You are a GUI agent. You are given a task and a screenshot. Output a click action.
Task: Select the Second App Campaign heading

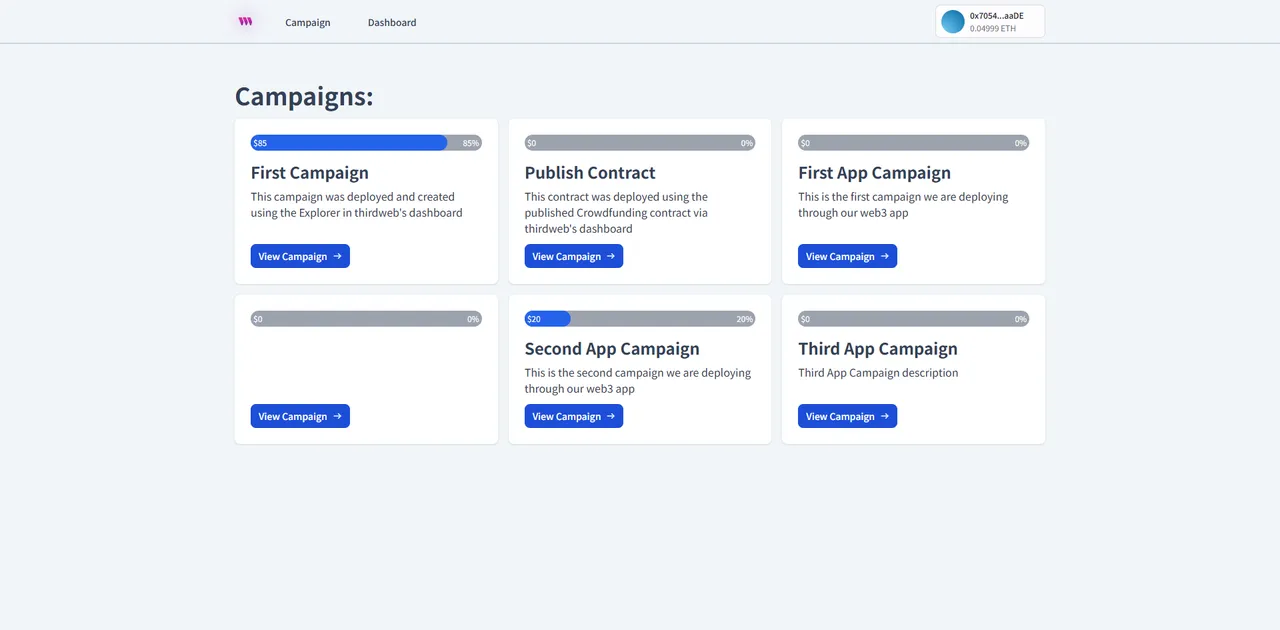click(x=612, y=349)
